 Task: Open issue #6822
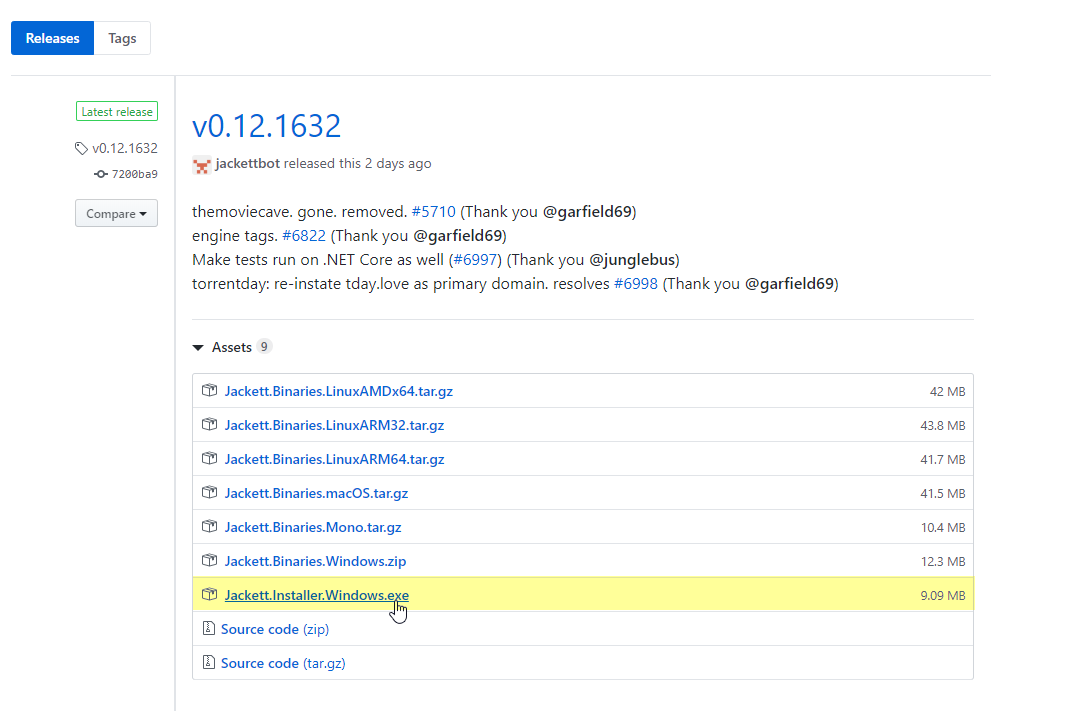click(304, 236)
